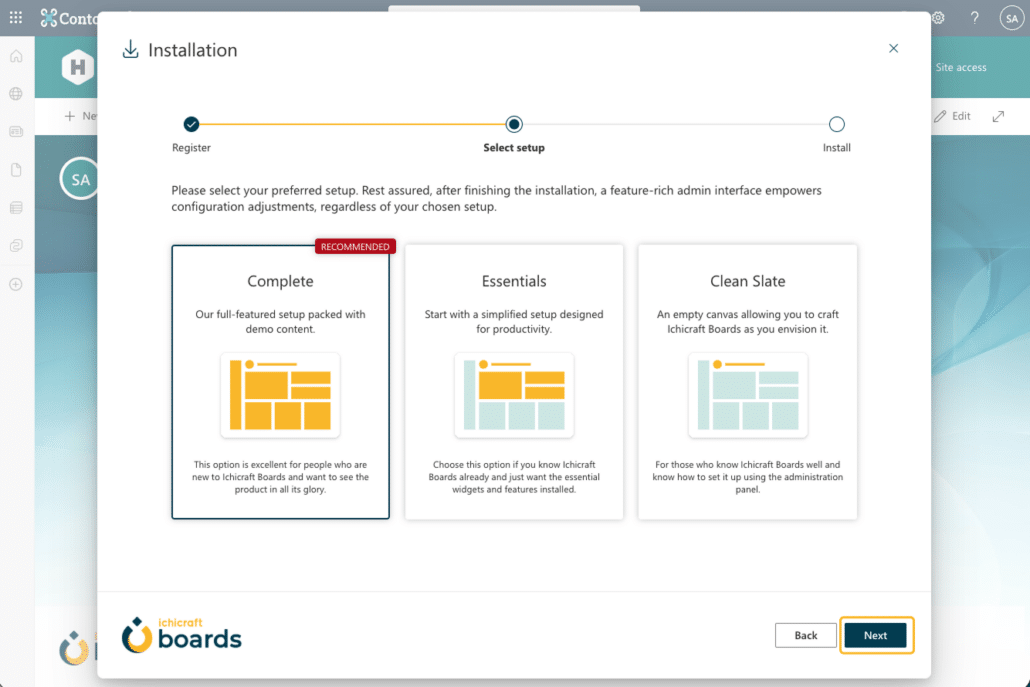Click the Select setup step indicator
The width and height of the screenshot is (1030, 687).
point(514,124)
